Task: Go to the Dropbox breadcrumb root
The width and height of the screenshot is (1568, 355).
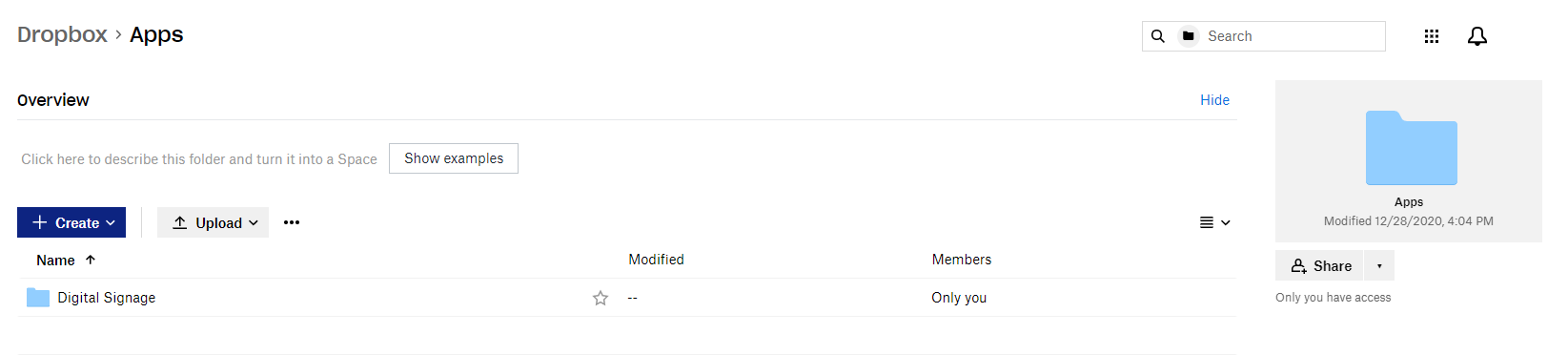Action: (62, 34)
